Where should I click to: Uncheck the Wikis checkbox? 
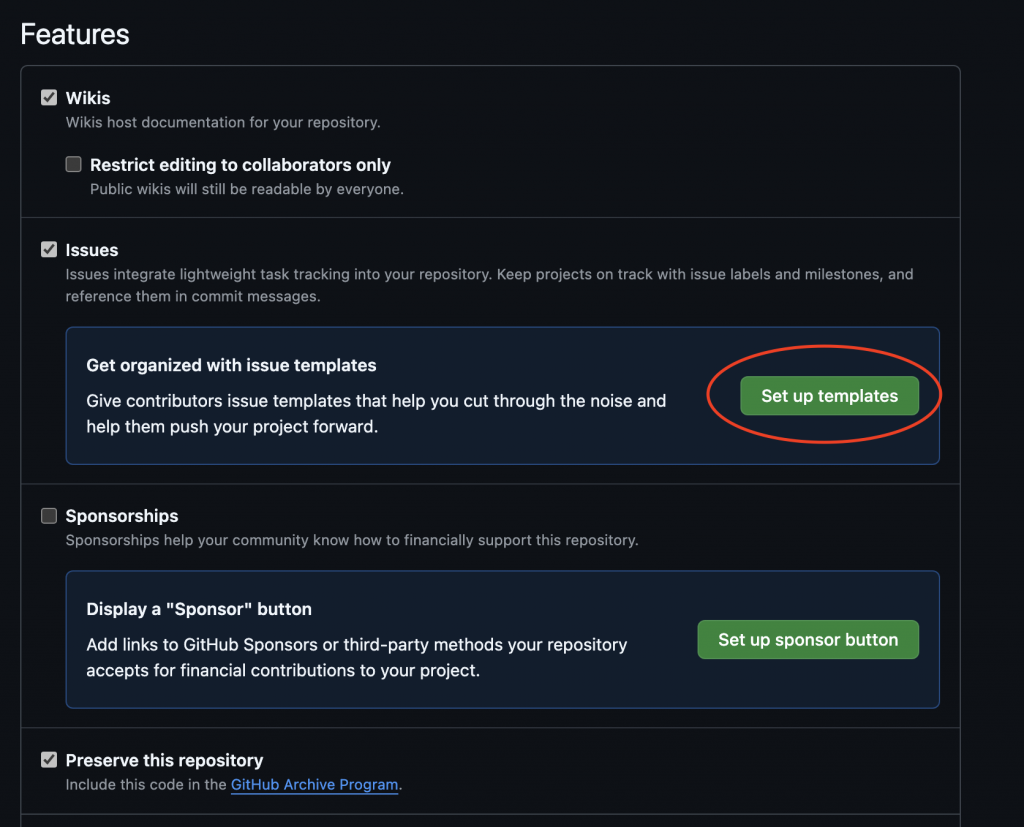tap(49, 98)
